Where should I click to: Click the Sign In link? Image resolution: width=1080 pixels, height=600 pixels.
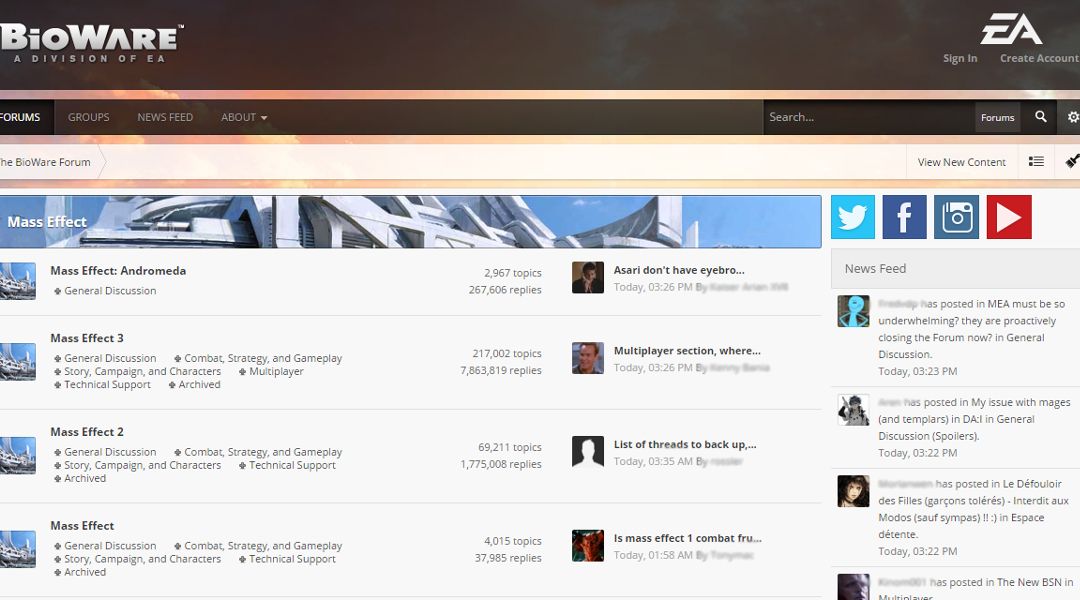tap(960, 59)
